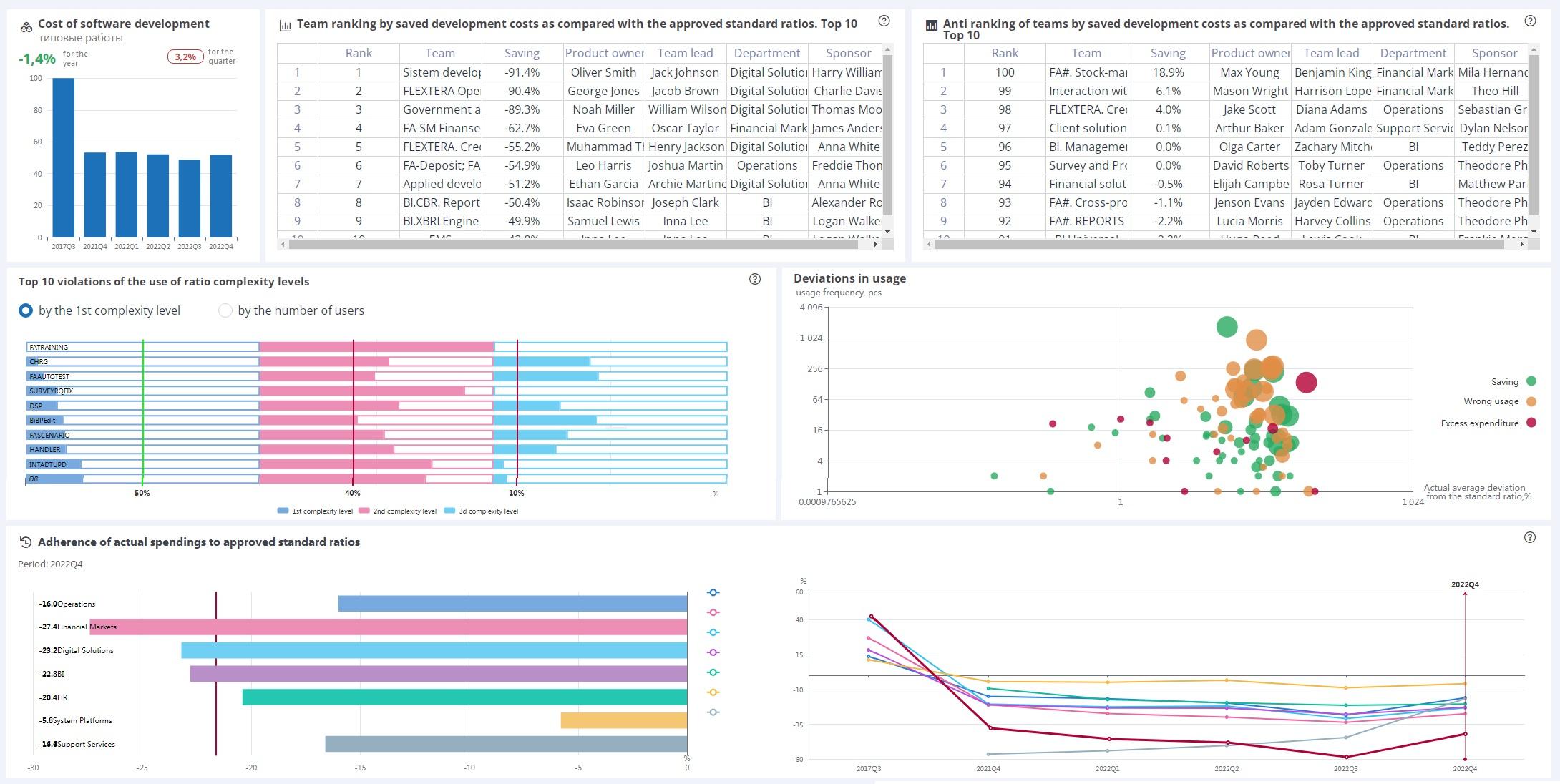The image size is (1560, 784).
Task: Click the chart icon of Anti ranking panel
Action: pos(931,26)
